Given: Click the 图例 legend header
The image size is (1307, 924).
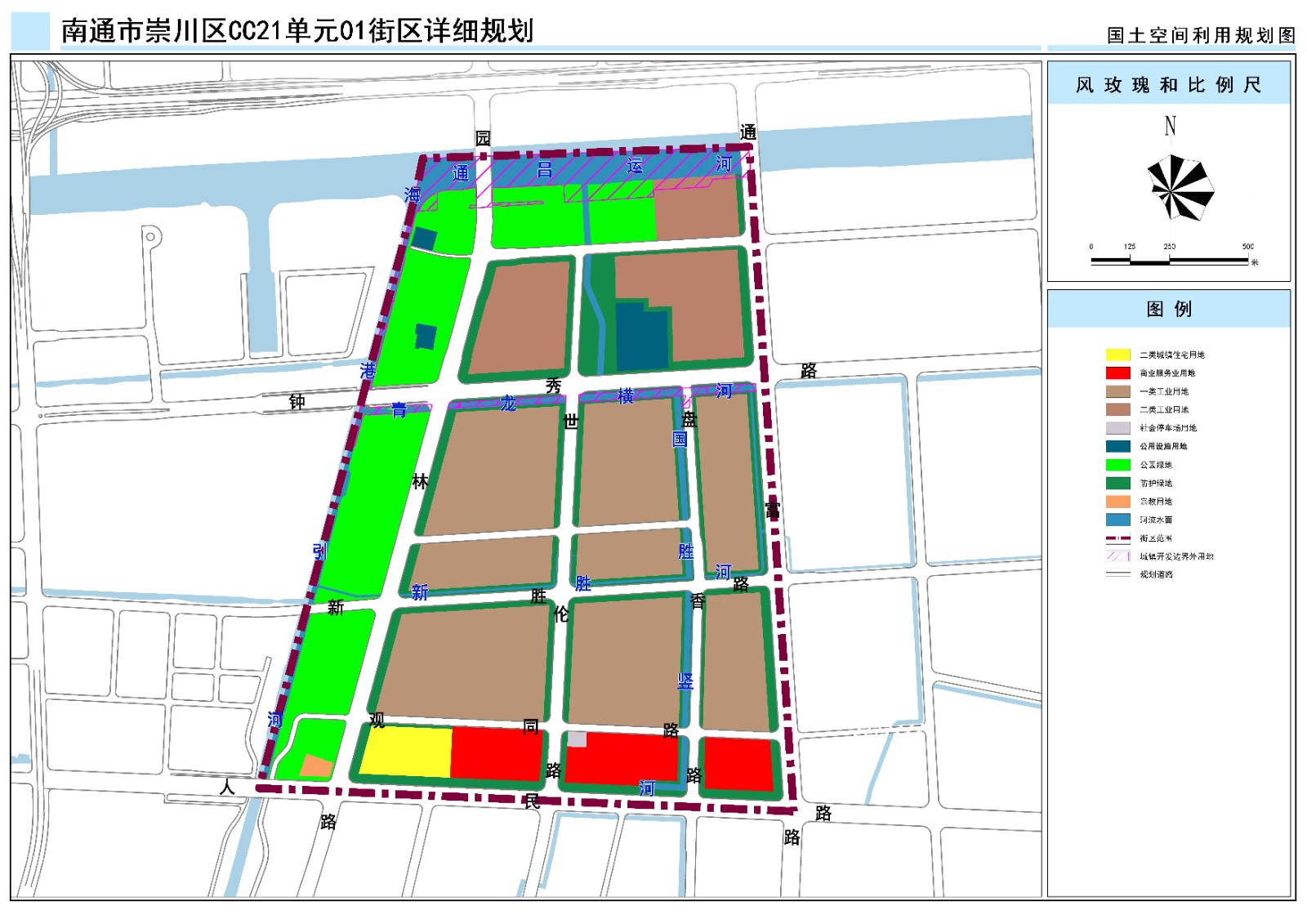Looking at the screenshot, I should click(x=1169, y=309).
